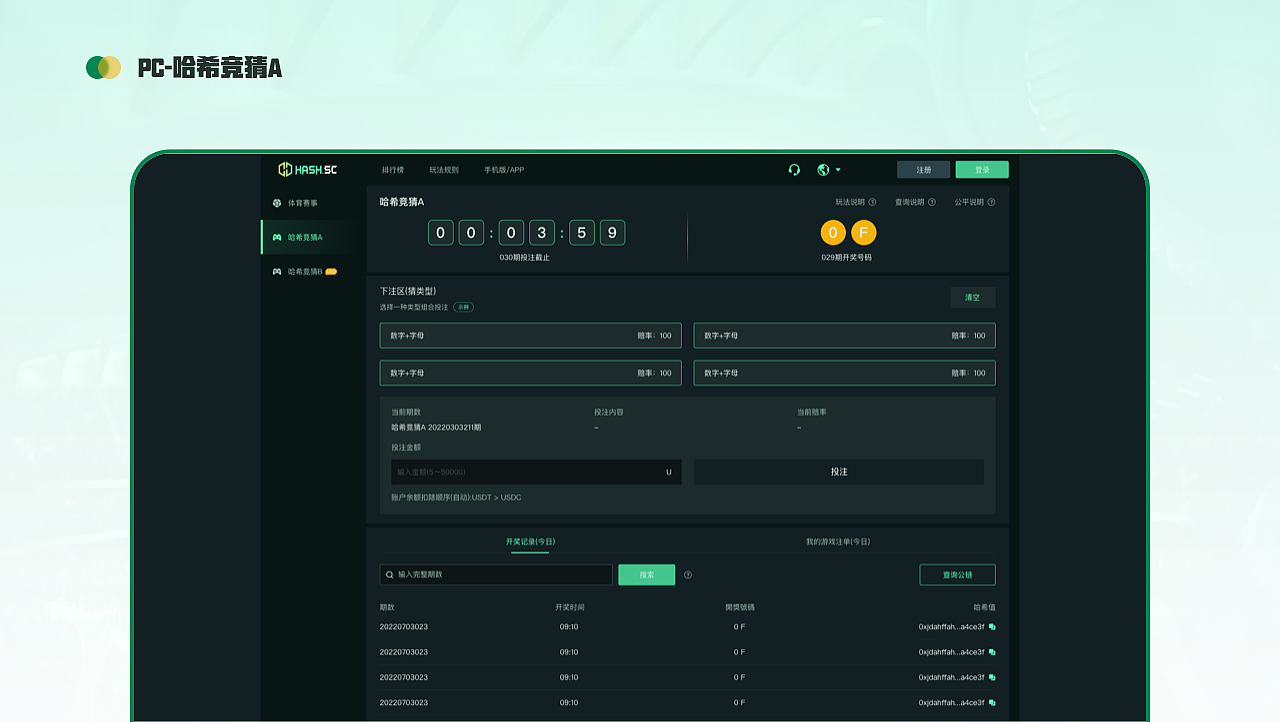Click the 查询公链 button

coord(957,575)
